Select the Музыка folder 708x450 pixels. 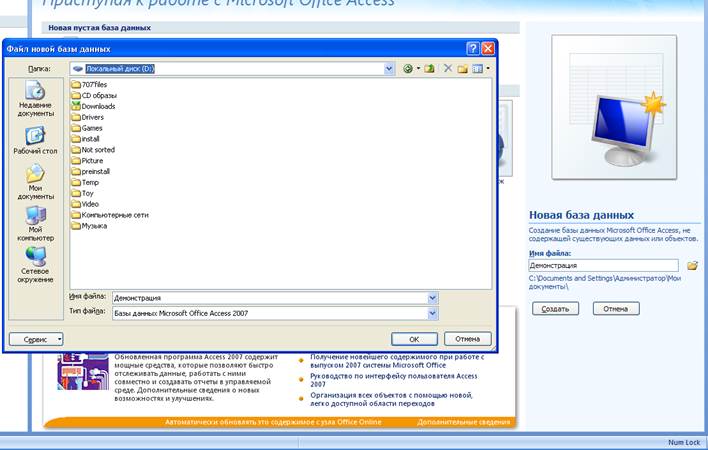click(x=89, y=226)
